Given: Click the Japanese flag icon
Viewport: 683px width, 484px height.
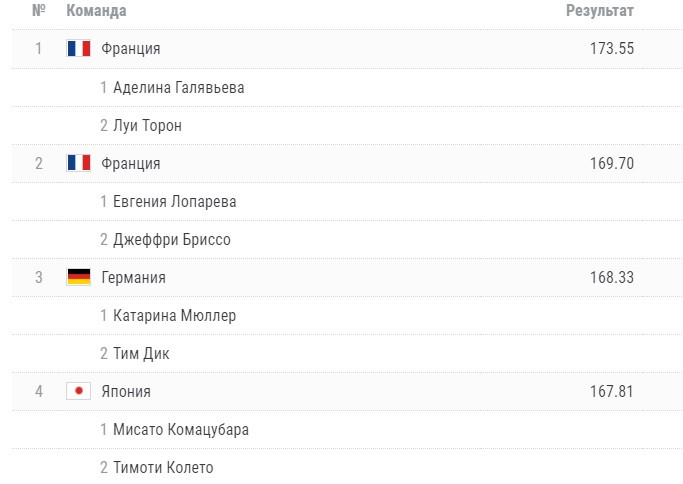Looking at the screenshot, I should tap(78, 391).
